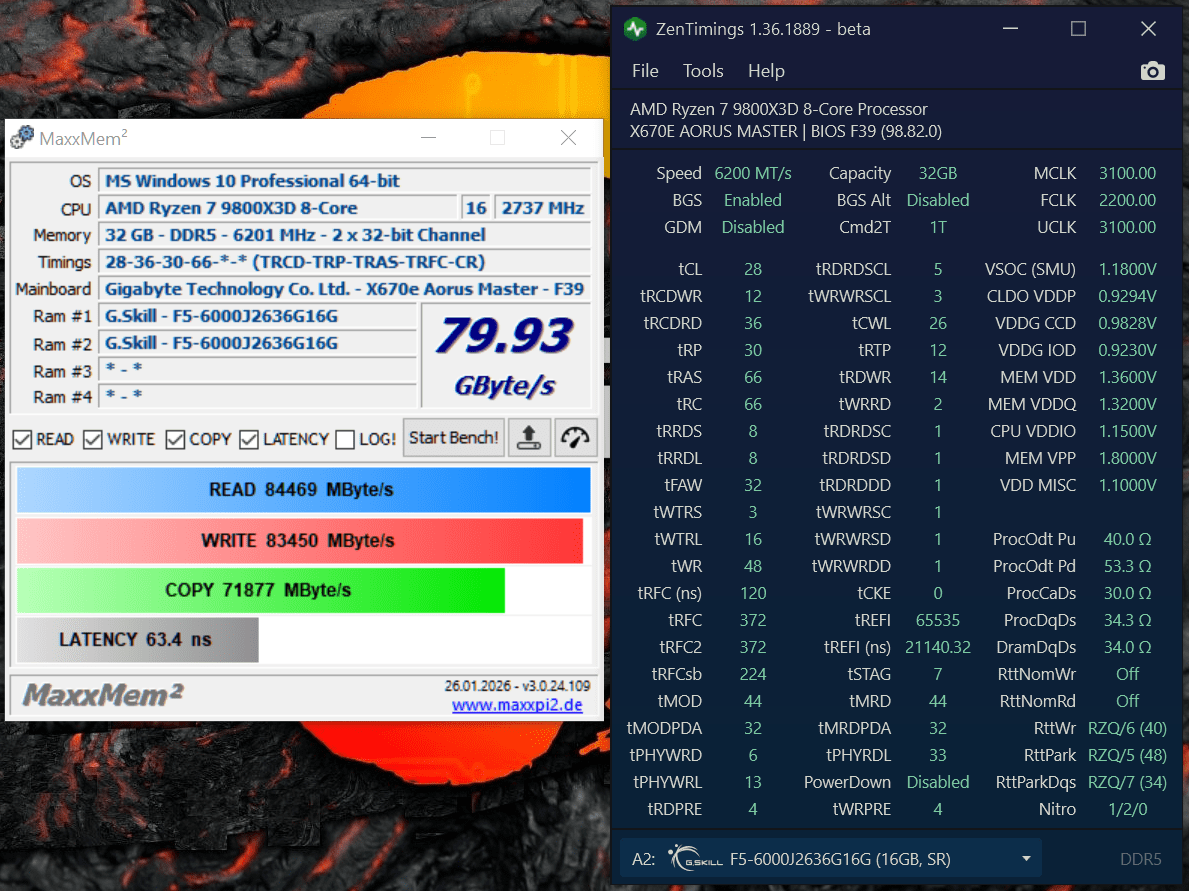Click the LATENCY 63.4 ns bar
The width and height of the screenshot is (1189, 891).
point(137,640)
